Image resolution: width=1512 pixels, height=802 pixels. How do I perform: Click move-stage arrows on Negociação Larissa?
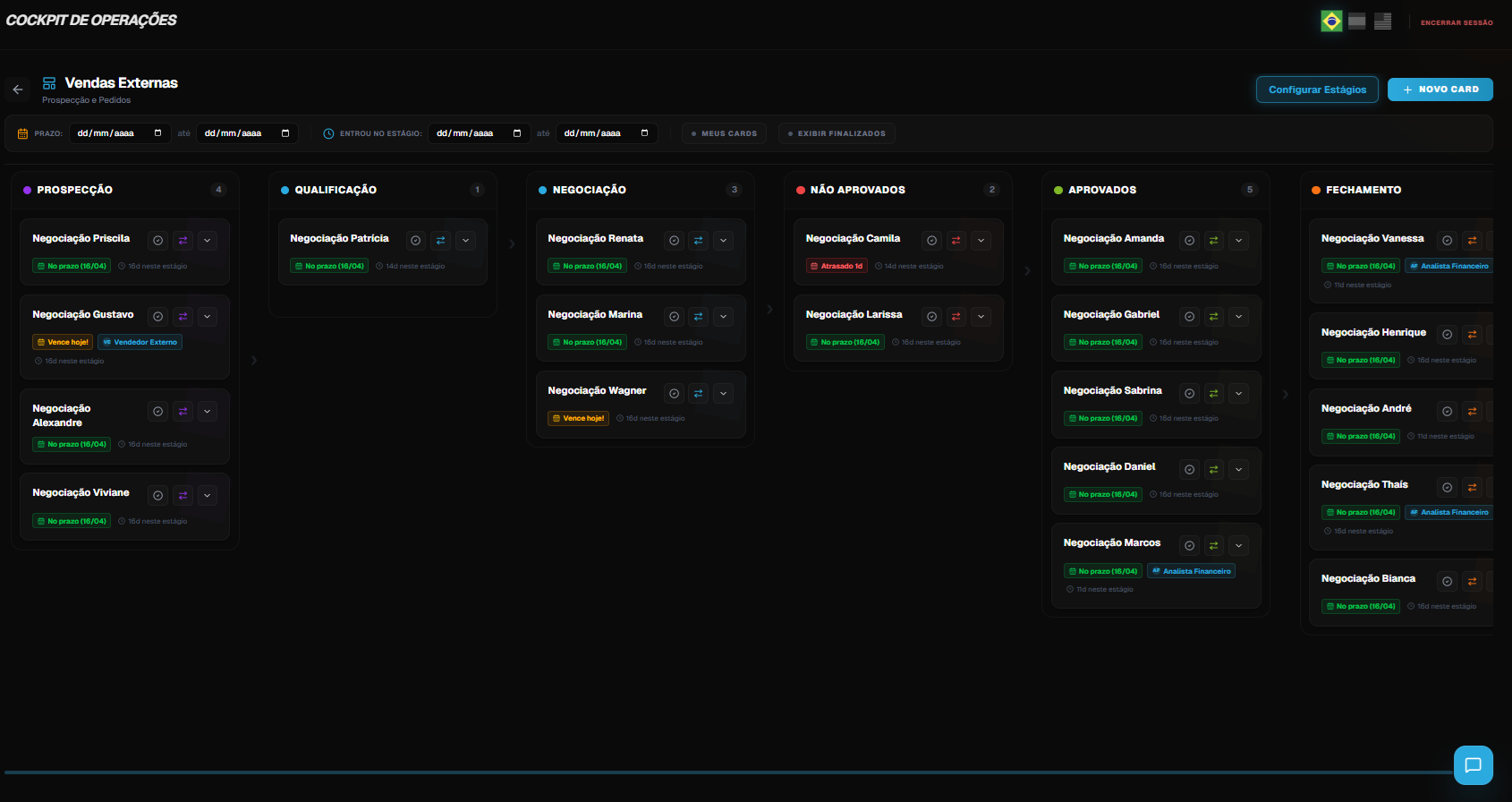pyautogui.click(x=956, y=317)
